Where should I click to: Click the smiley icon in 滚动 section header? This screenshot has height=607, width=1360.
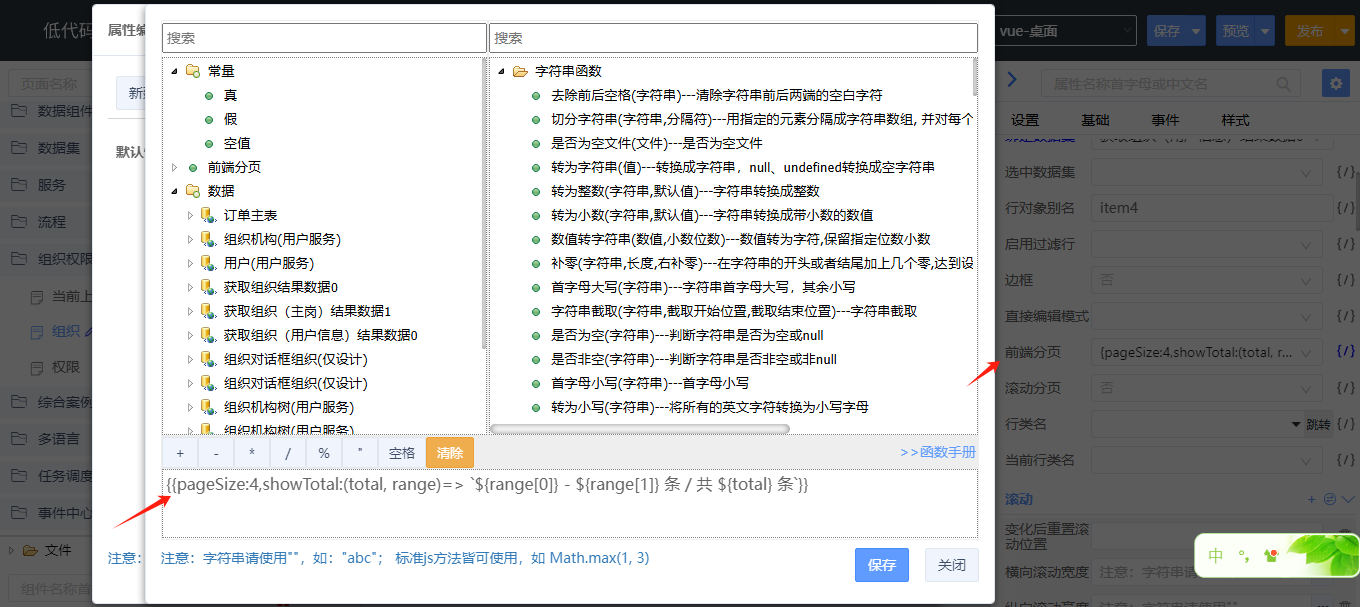1330,499
